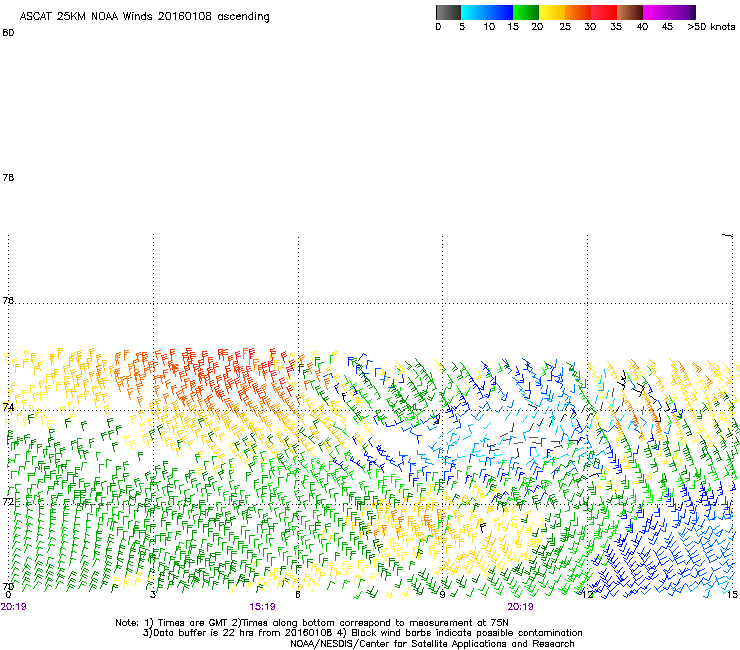Screen dimensions: 740x650
Task: Click the yellow 20-25 knots color bar segment
Action: pyautogui.click(x=552, y=12)
